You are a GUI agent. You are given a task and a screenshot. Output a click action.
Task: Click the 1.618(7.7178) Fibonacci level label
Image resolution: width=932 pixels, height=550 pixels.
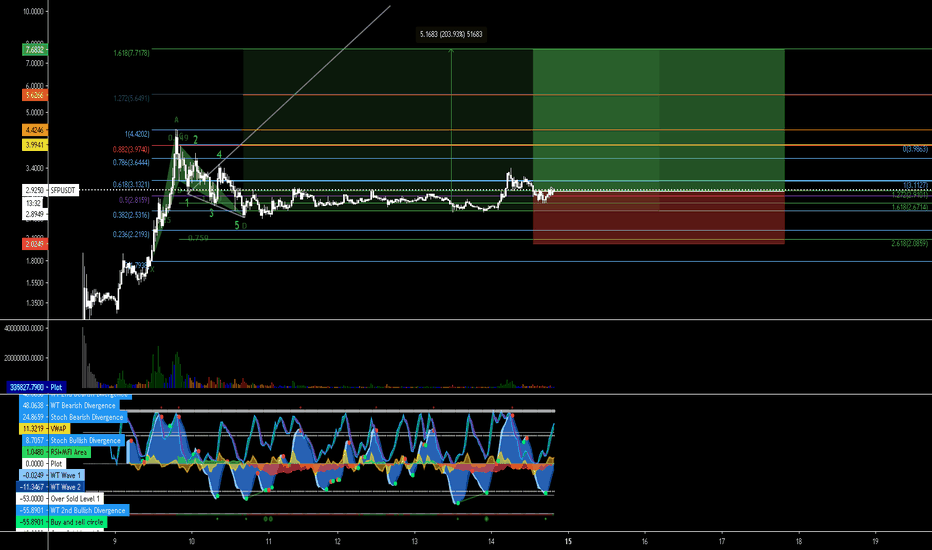pyautogui.click(x=131, y=53)
